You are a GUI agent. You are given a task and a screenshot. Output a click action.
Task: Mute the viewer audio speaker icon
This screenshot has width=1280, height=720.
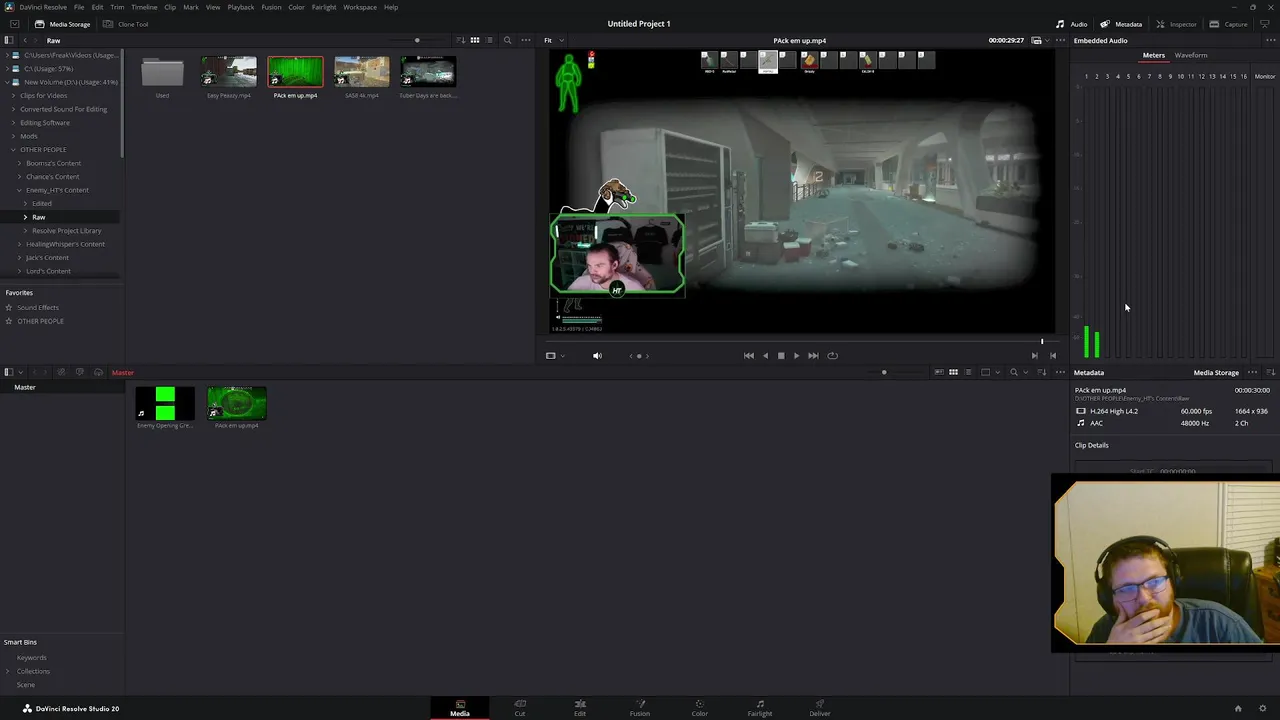tap(597, 355)
